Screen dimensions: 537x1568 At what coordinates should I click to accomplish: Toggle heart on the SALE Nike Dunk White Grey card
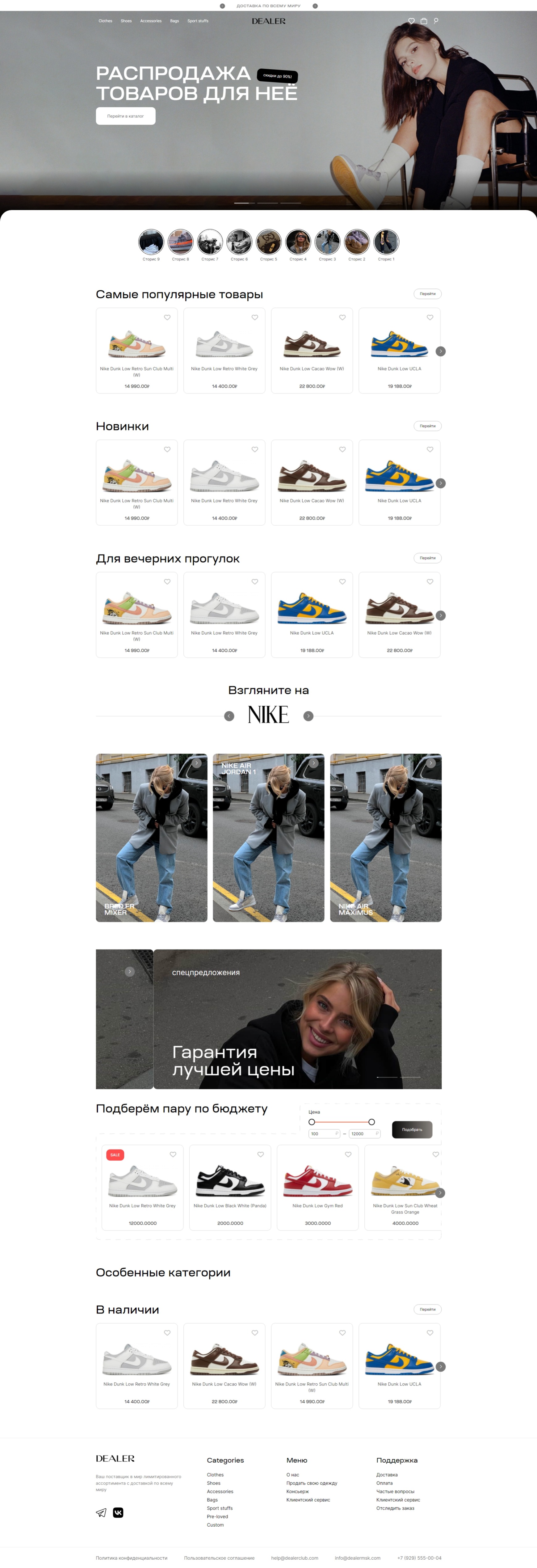click(x=173, y=1154)
